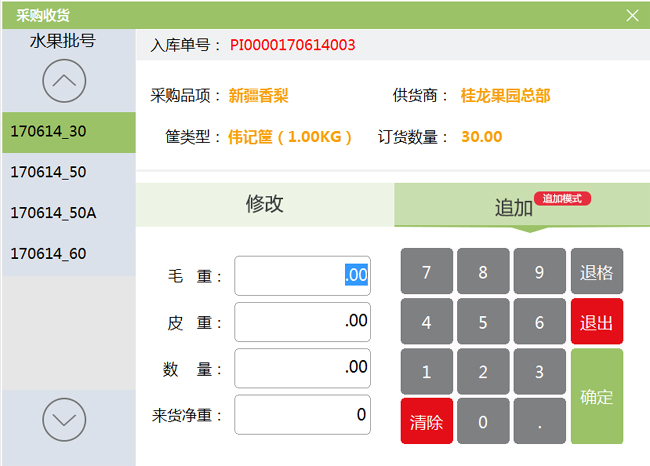Viewport: 650px width, 466px height.
Task: Click the 皮重 input field
Action: point(302,322)
